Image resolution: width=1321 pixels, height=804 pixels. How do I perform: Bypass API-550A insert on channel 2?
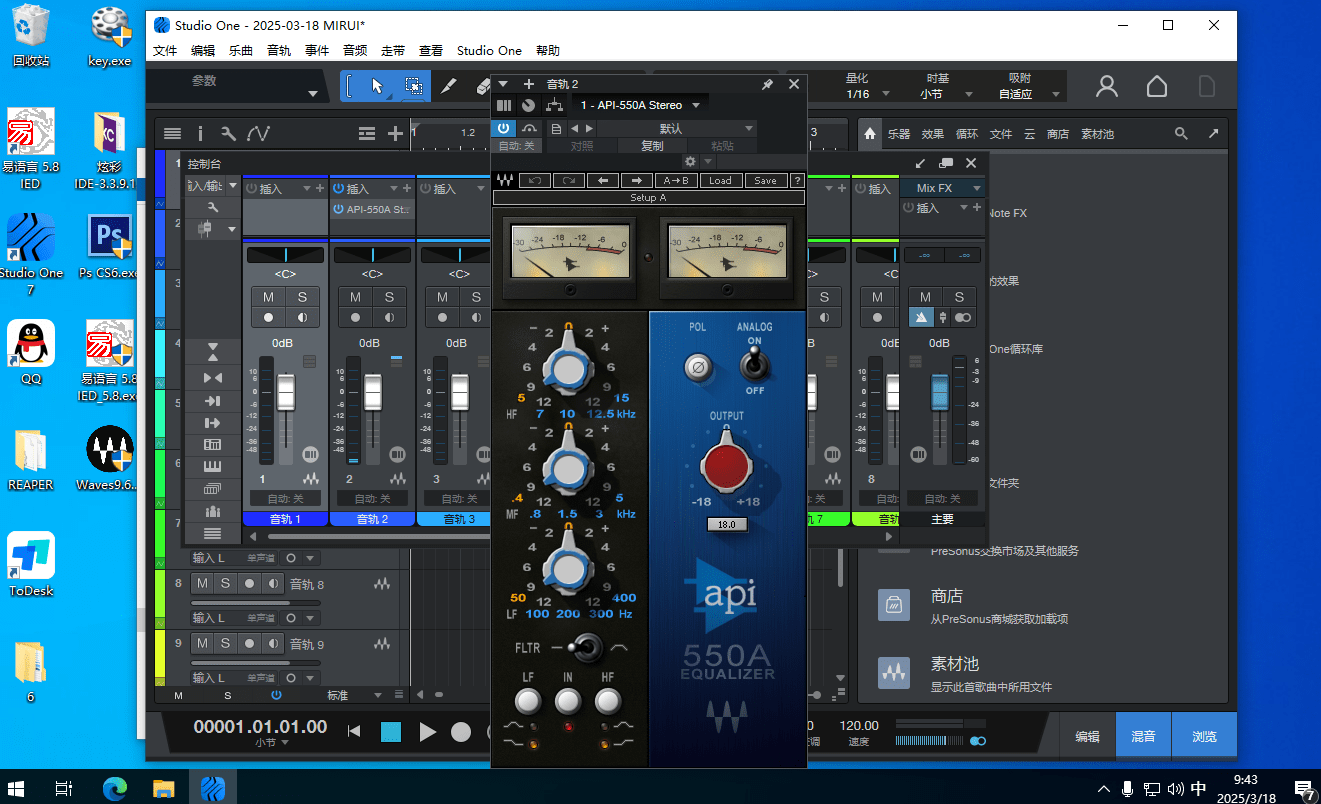[x=338, y=209]
